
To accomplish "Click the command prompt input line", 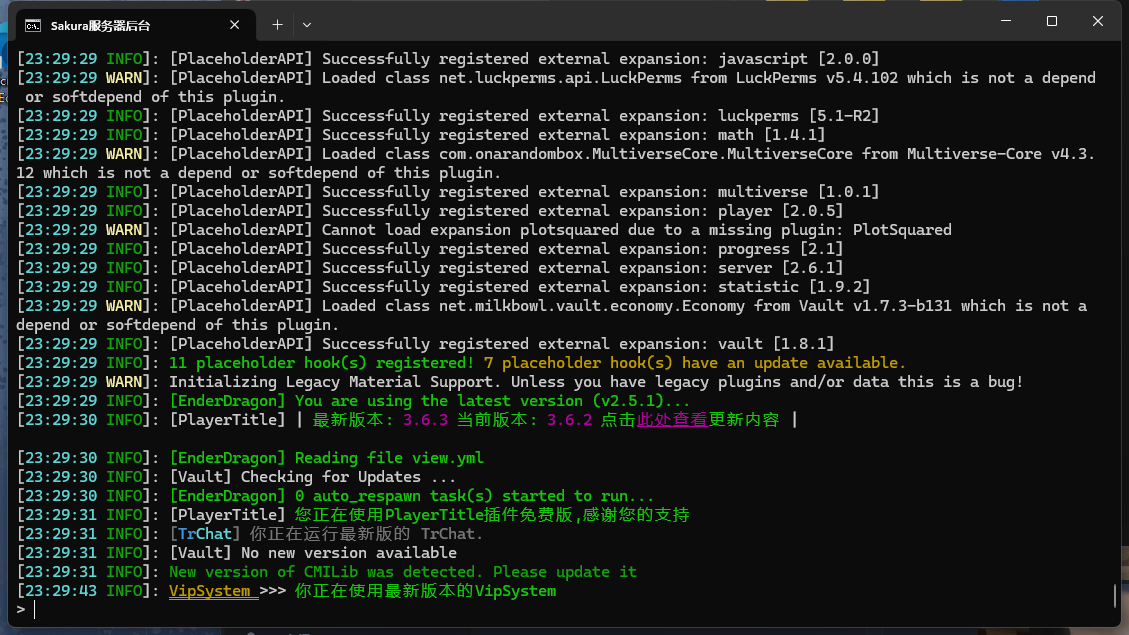I will pyautogui.click(x=562, y=610).
